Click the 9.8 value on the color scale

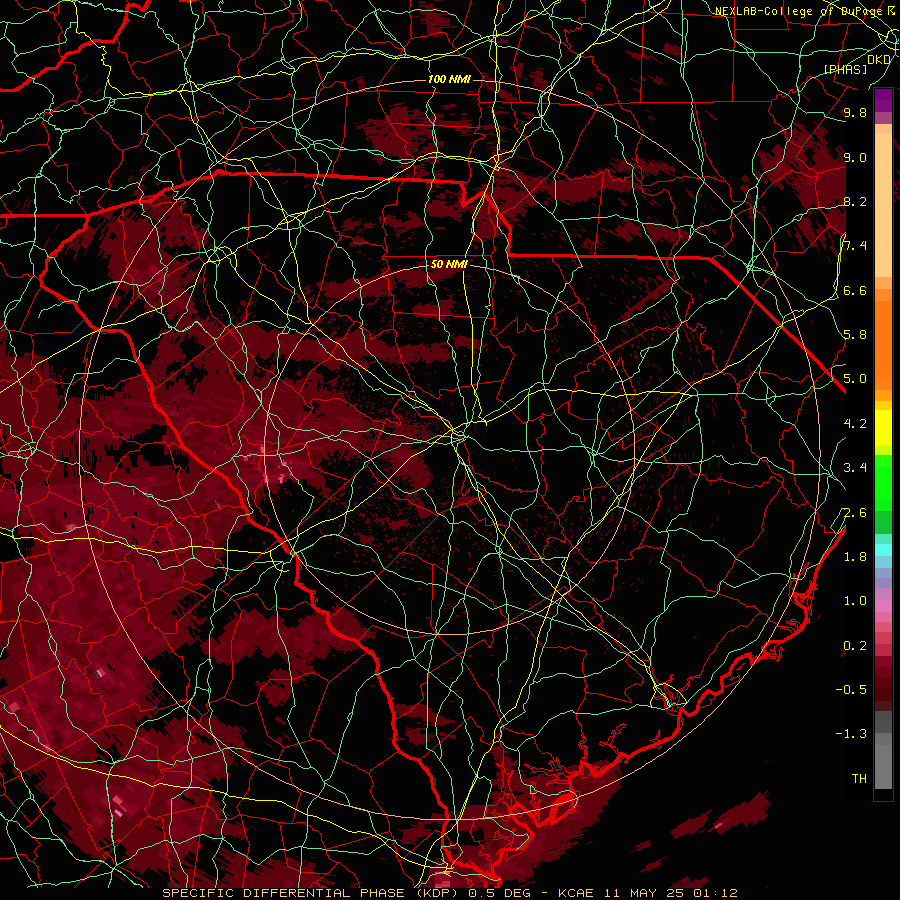pos(855,112)
